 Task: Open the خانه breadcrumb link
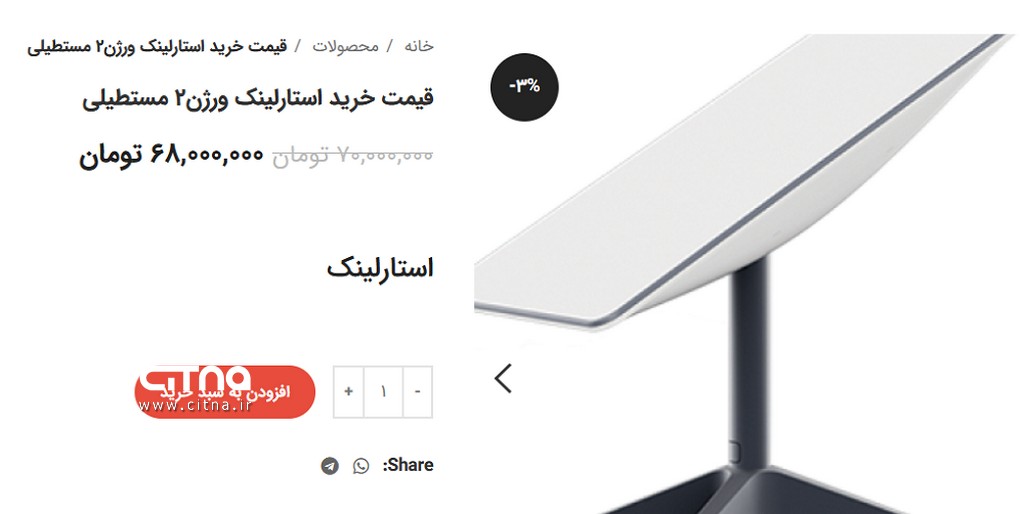pyautogui.click(x=419, y=46)
